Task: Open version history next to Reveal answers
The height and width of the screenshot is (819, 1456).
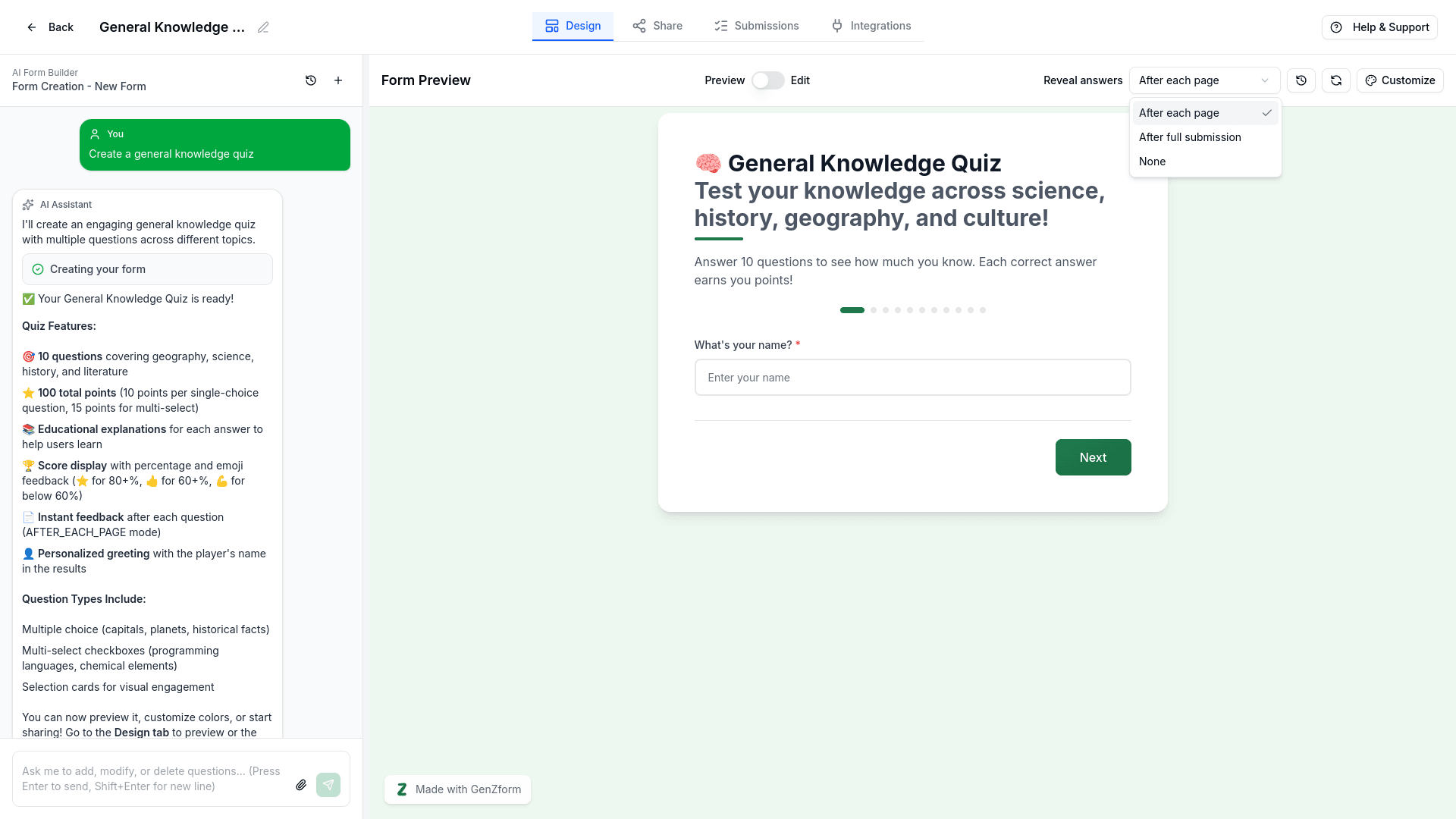Action: [x=1301, y=80]
